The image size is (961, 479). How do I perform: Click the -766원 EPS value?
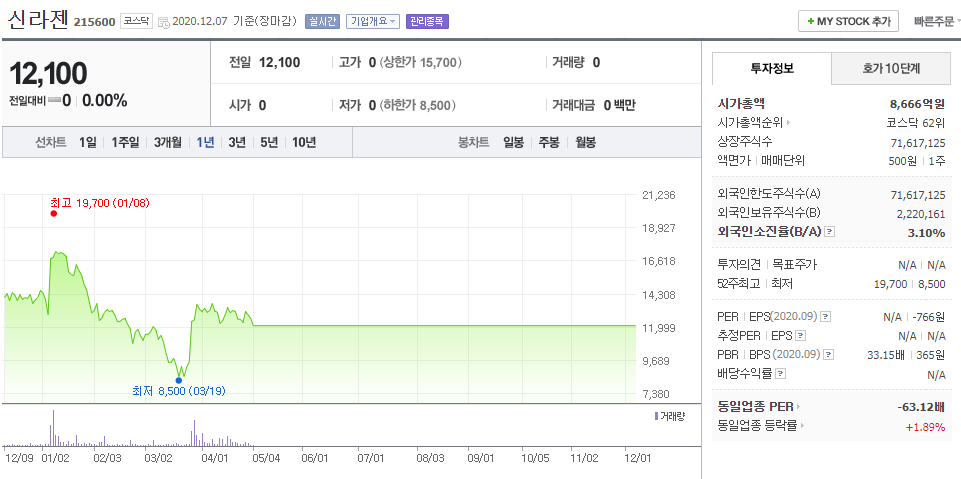pyautogui.click(x=928, y=317)
